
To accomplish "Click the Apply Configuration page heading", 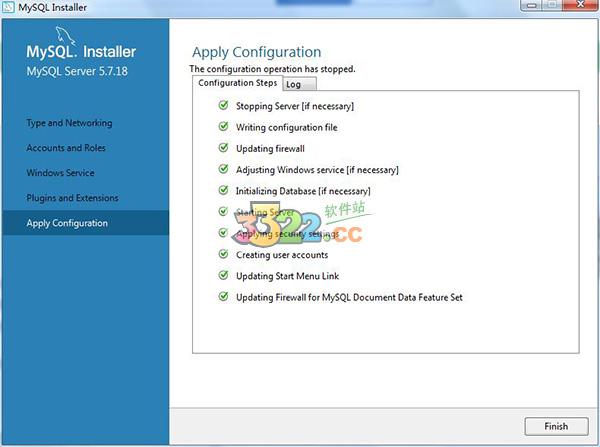I will [x=256, y=52].
